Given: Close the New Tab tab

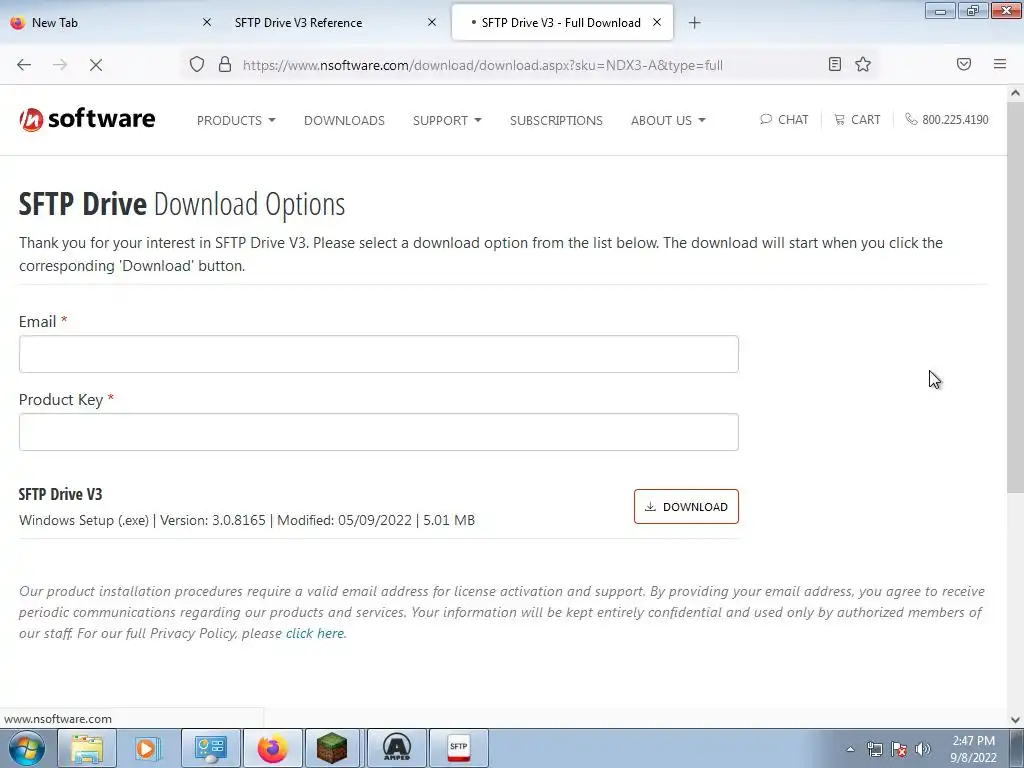Looking at the screenshot, I should [x=207, y=22].
